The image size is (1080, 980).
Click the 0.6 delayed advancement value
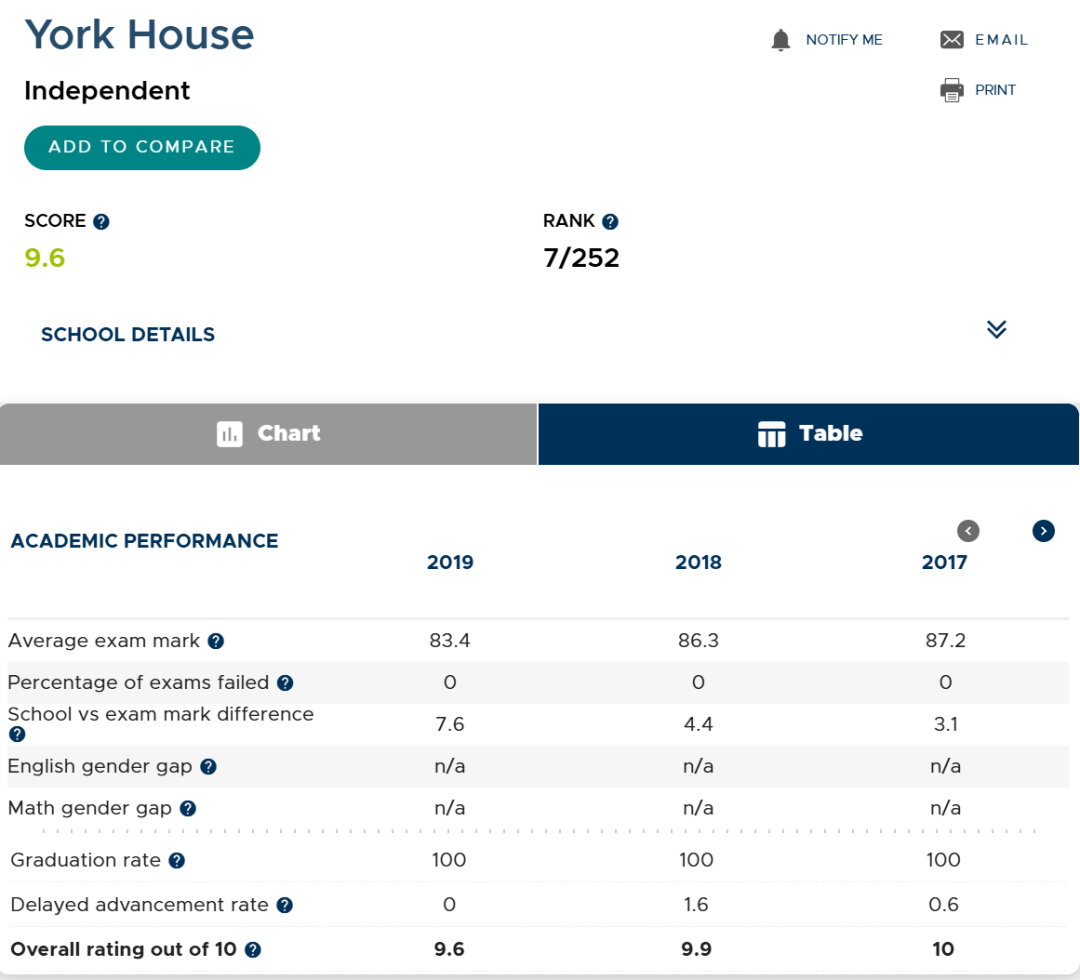click(x=943, y=904)
